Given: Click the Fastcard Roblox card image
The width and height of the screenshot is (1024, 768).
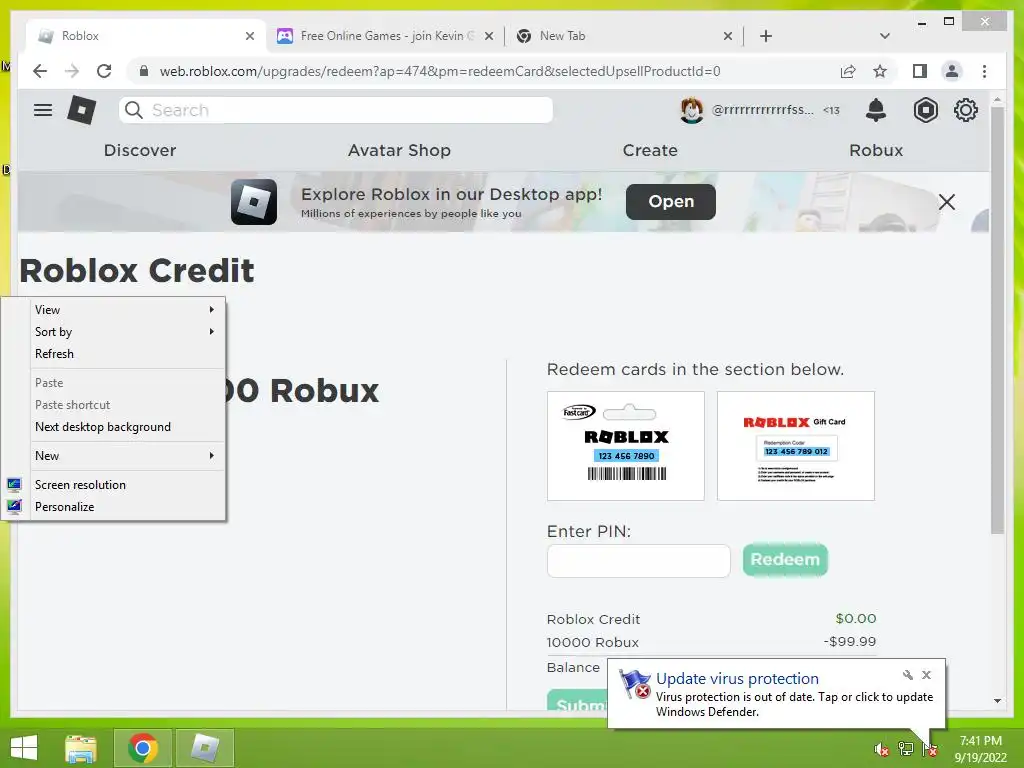Looking at the screenshot, I should [x=626, y=446].
